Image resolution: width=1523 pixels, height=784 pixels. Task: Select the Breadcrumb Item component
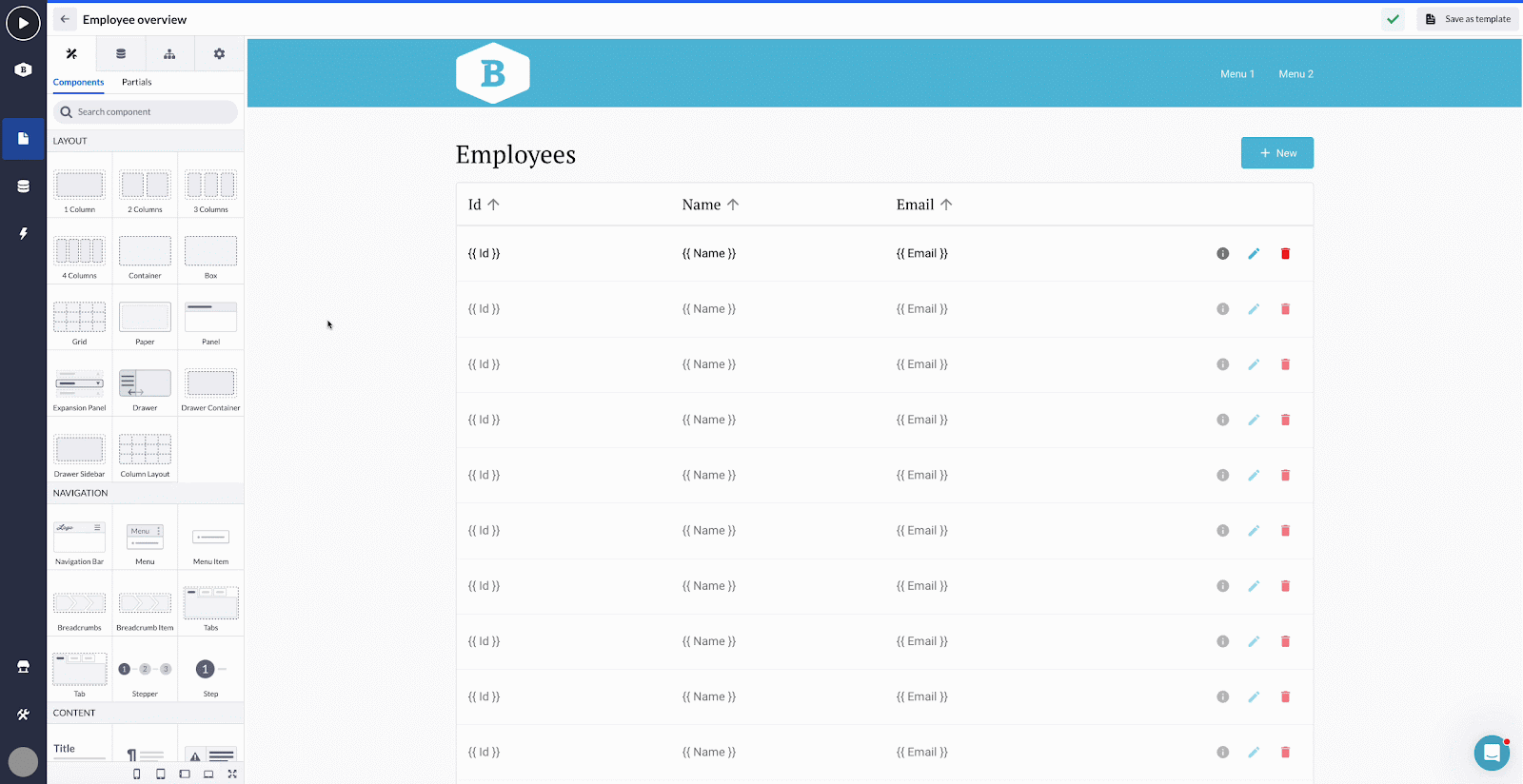pos(145,604)
